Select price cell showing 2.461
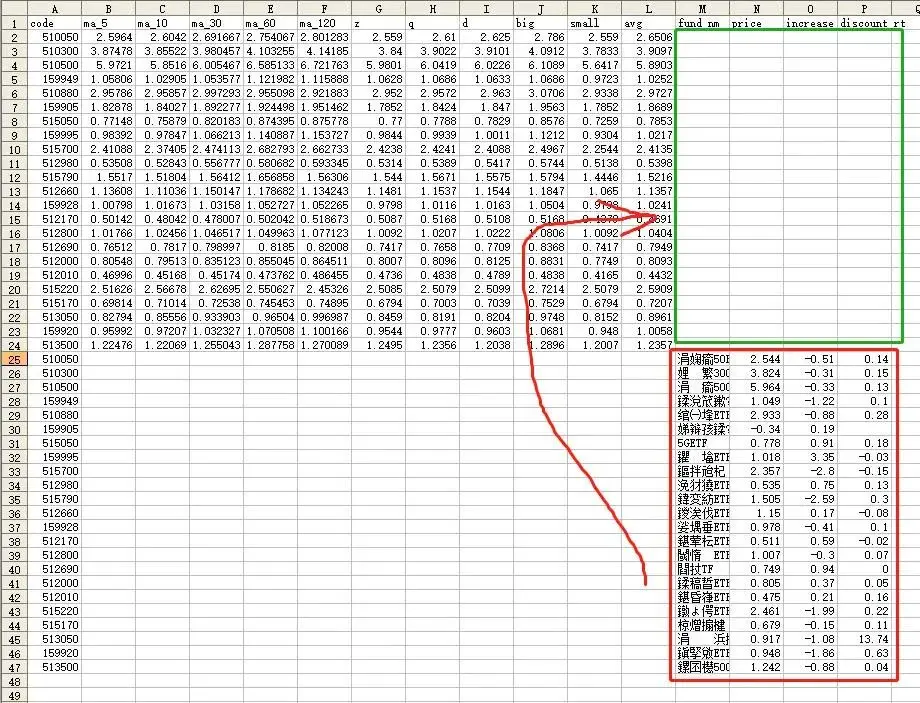This screenshot has width=920, height=703. point(756,611)
